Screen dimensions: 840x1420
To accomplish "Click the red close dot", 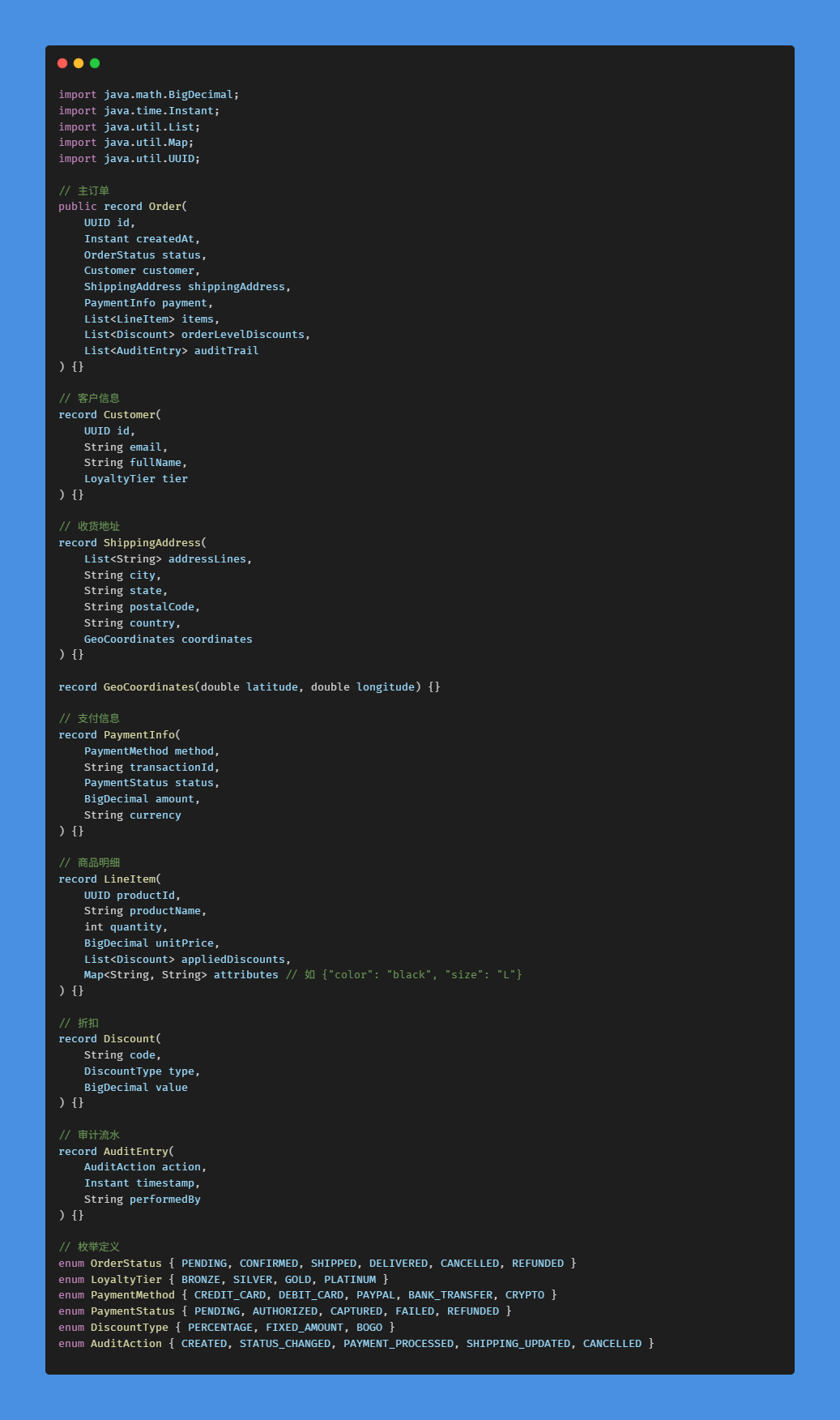I will pos(62,63).
